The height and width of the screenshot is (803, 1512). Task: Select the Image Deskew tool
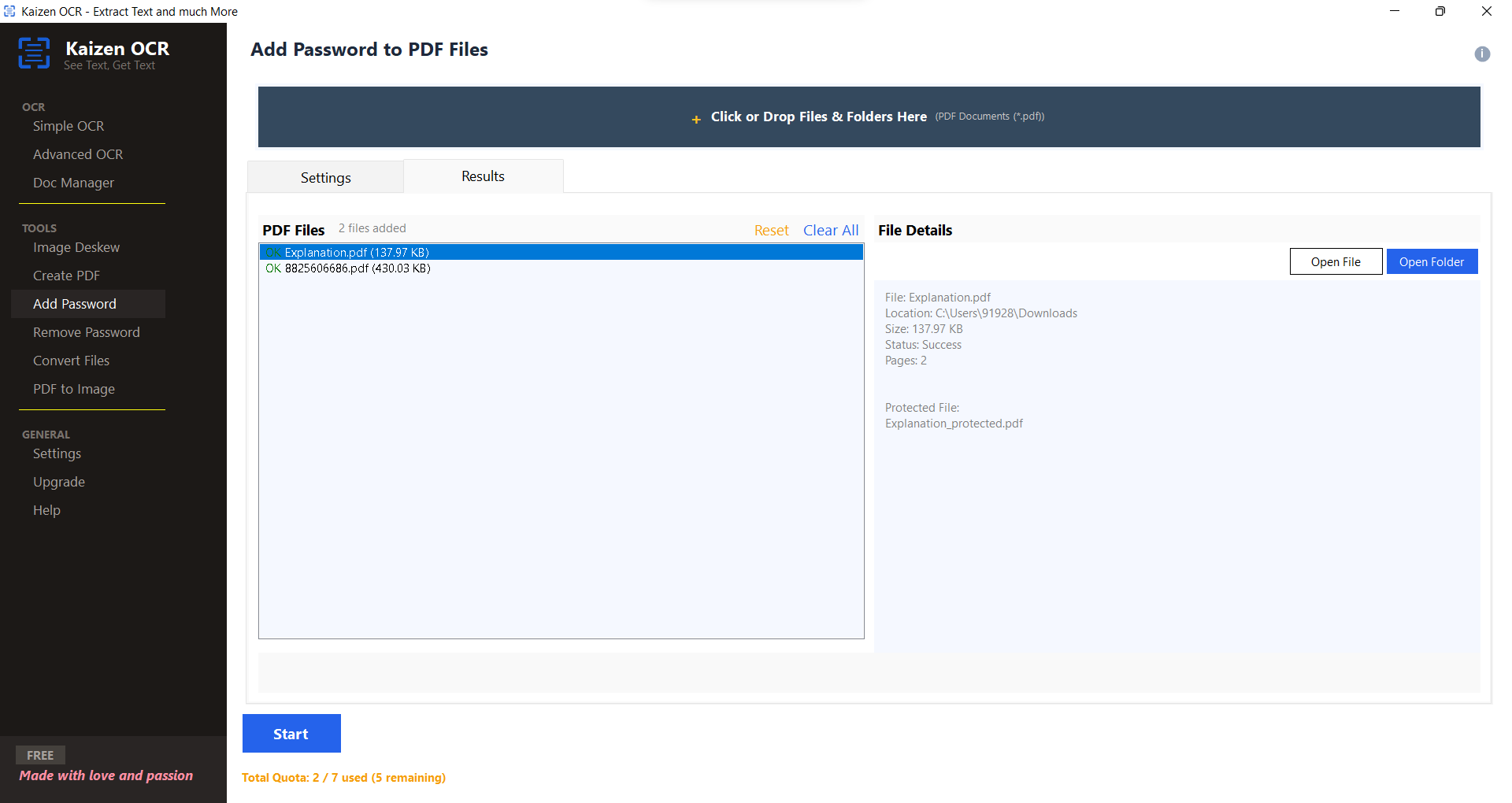(x=76, y=247)
